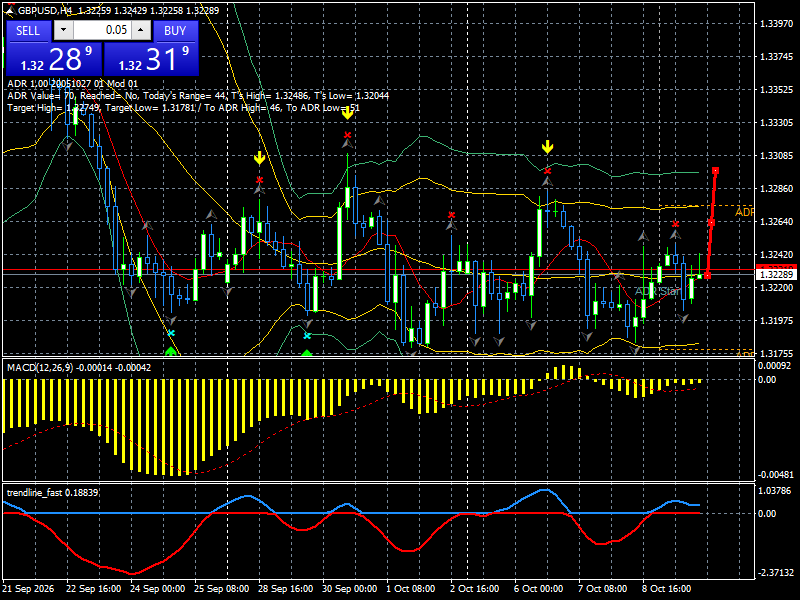
Task: Select the red X marker below the 28 Sep yellow arrow
Action: [260, 180]
